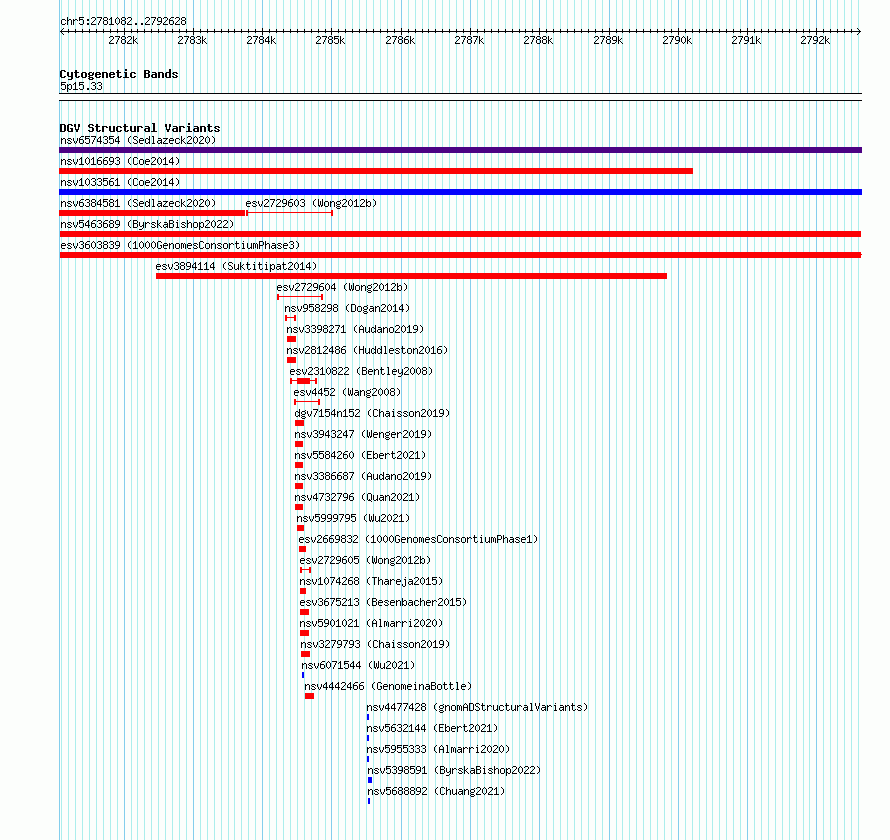Click the red nsv3398271 variant block
Screen dimensions: 890x840
[x=292, y=339]
